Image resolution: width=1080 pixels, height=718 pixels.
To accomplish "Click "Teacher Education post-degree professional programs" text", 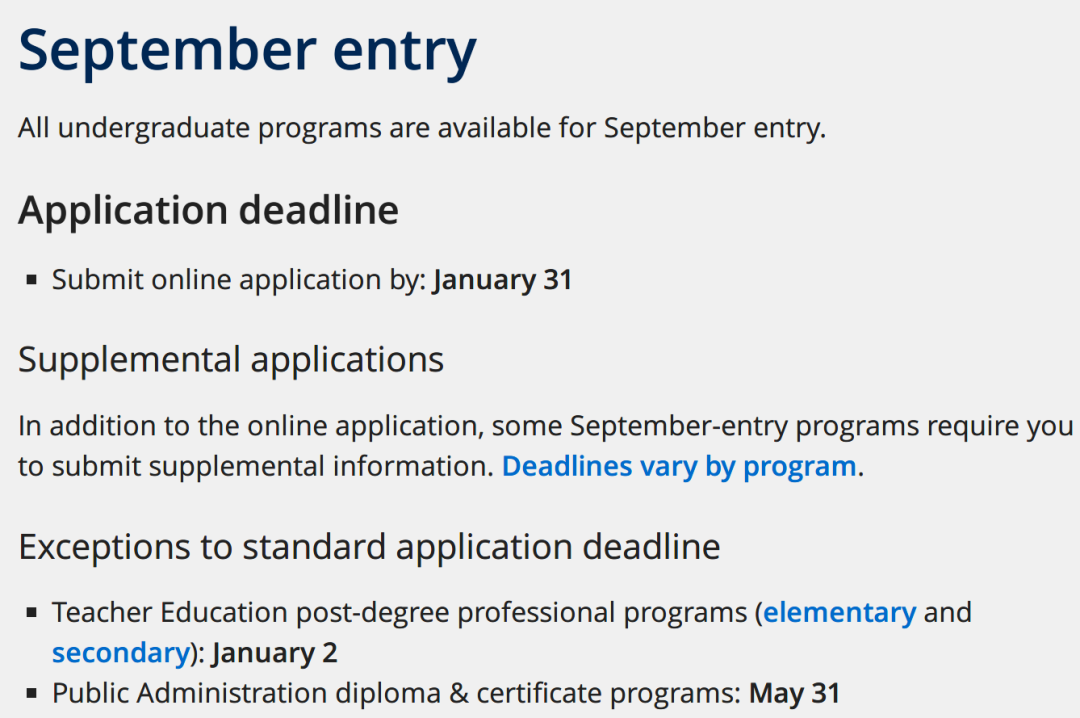I will [399, 613].
